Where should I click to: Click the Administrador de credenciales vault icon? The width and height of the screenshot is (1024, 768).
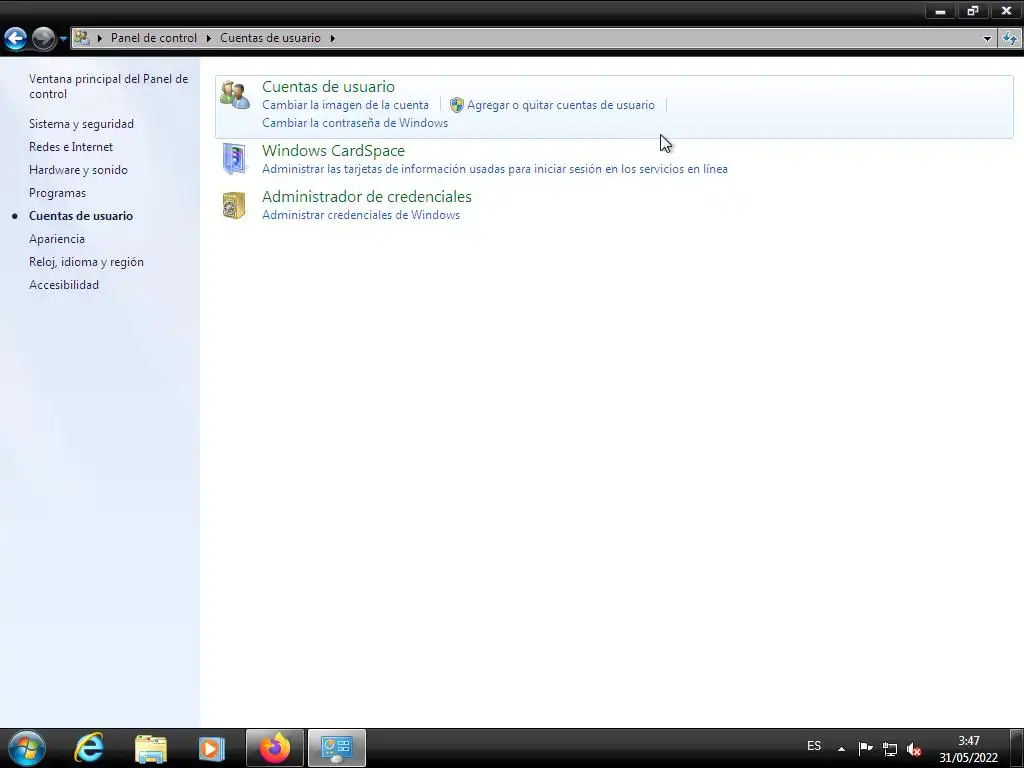click(x=234, y=205)
